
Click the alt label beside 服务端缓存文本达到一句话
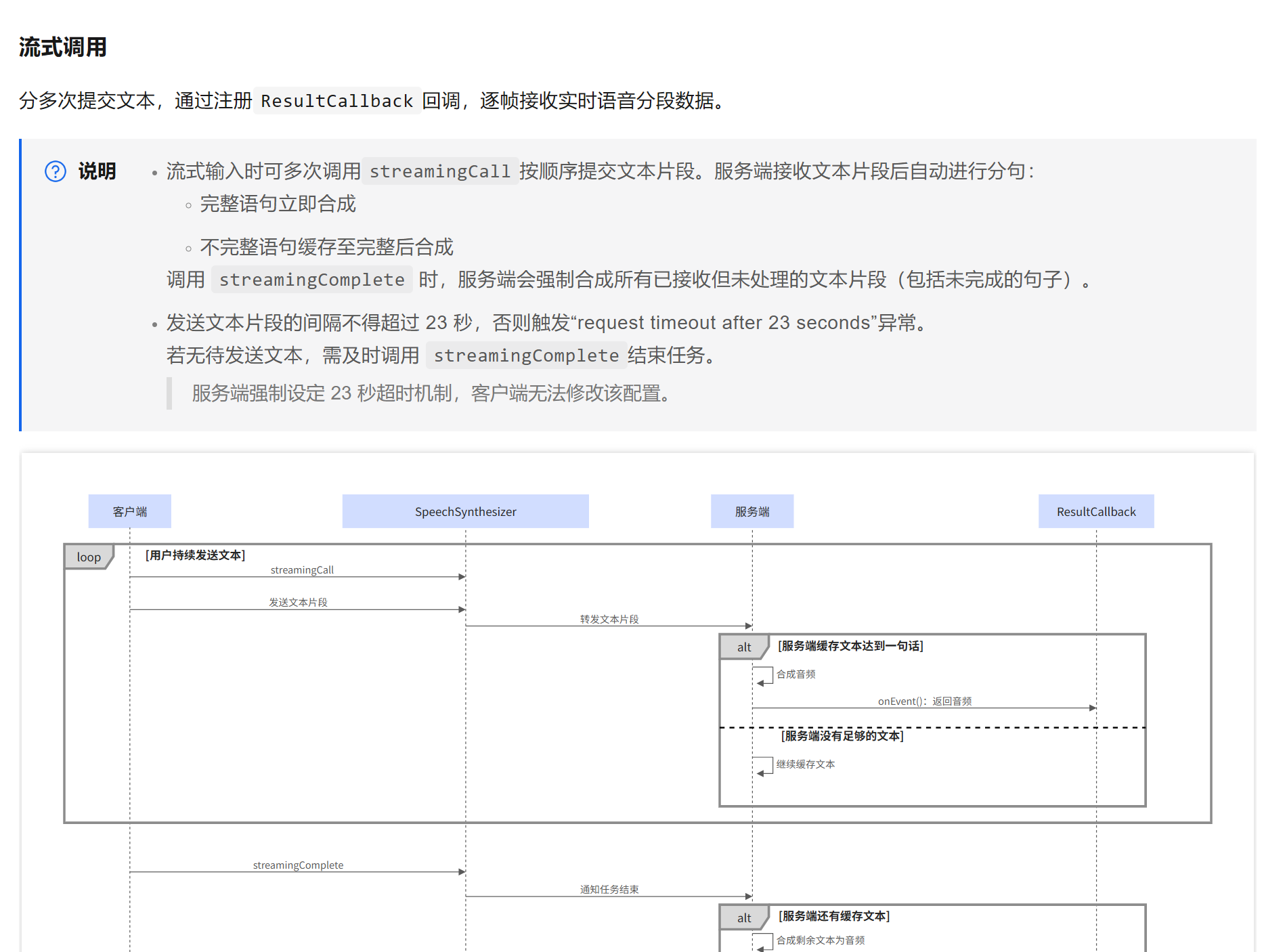tap(744, 647)
